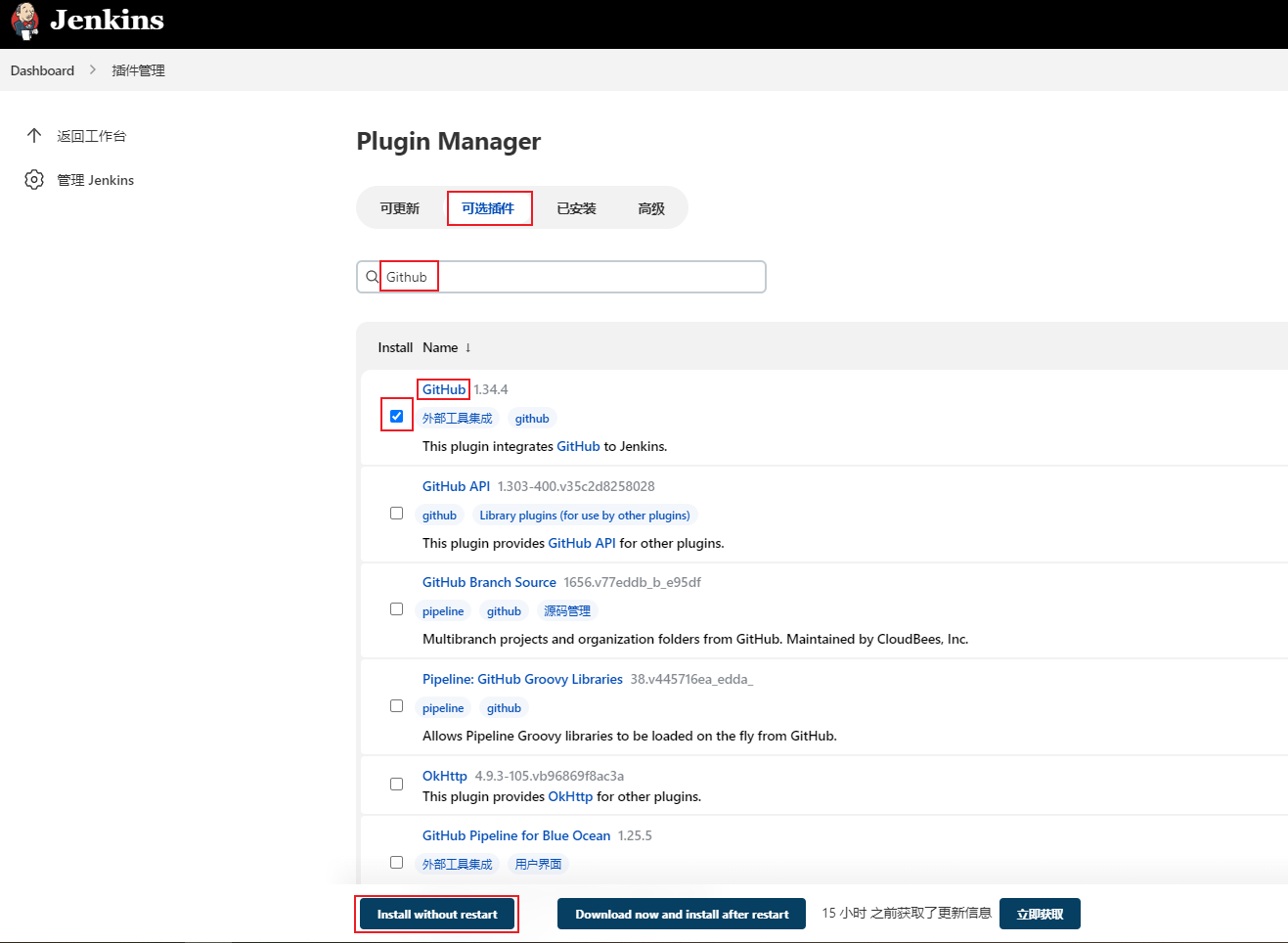Click the up arrow icon beside 返回工作台

pyautogui.click(x=34, y=135)
